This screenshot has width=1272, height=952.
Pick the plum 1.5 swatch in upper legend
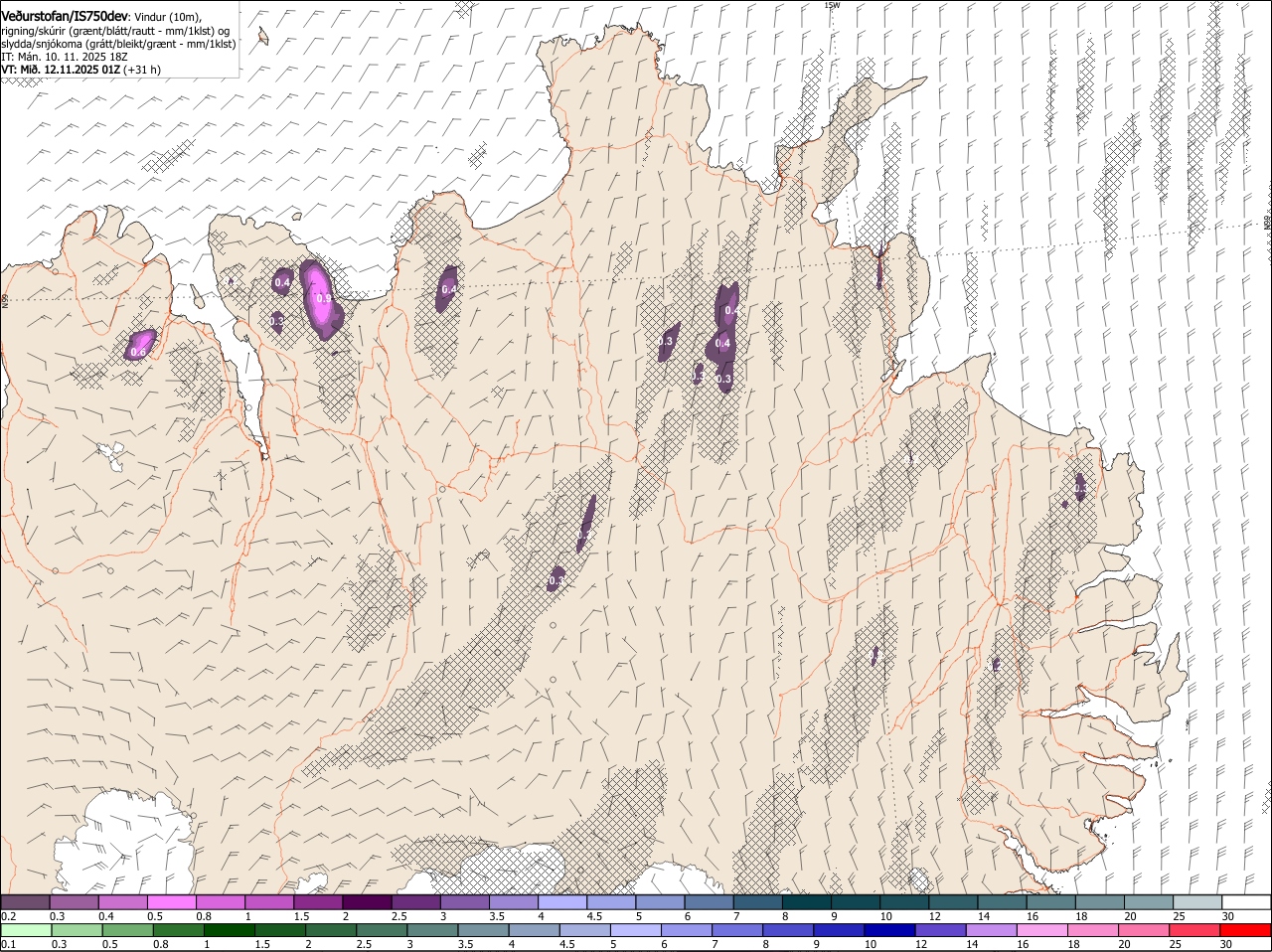pos(318,901)
